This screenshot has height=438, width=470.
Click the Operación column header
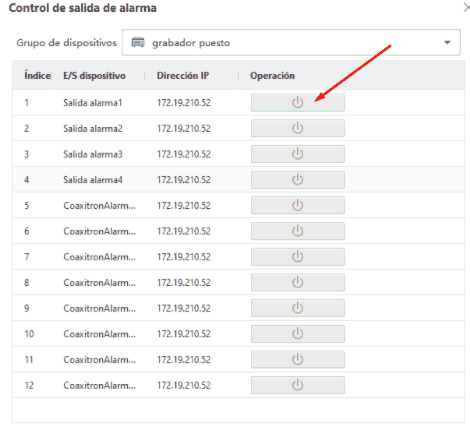point(272,76)
